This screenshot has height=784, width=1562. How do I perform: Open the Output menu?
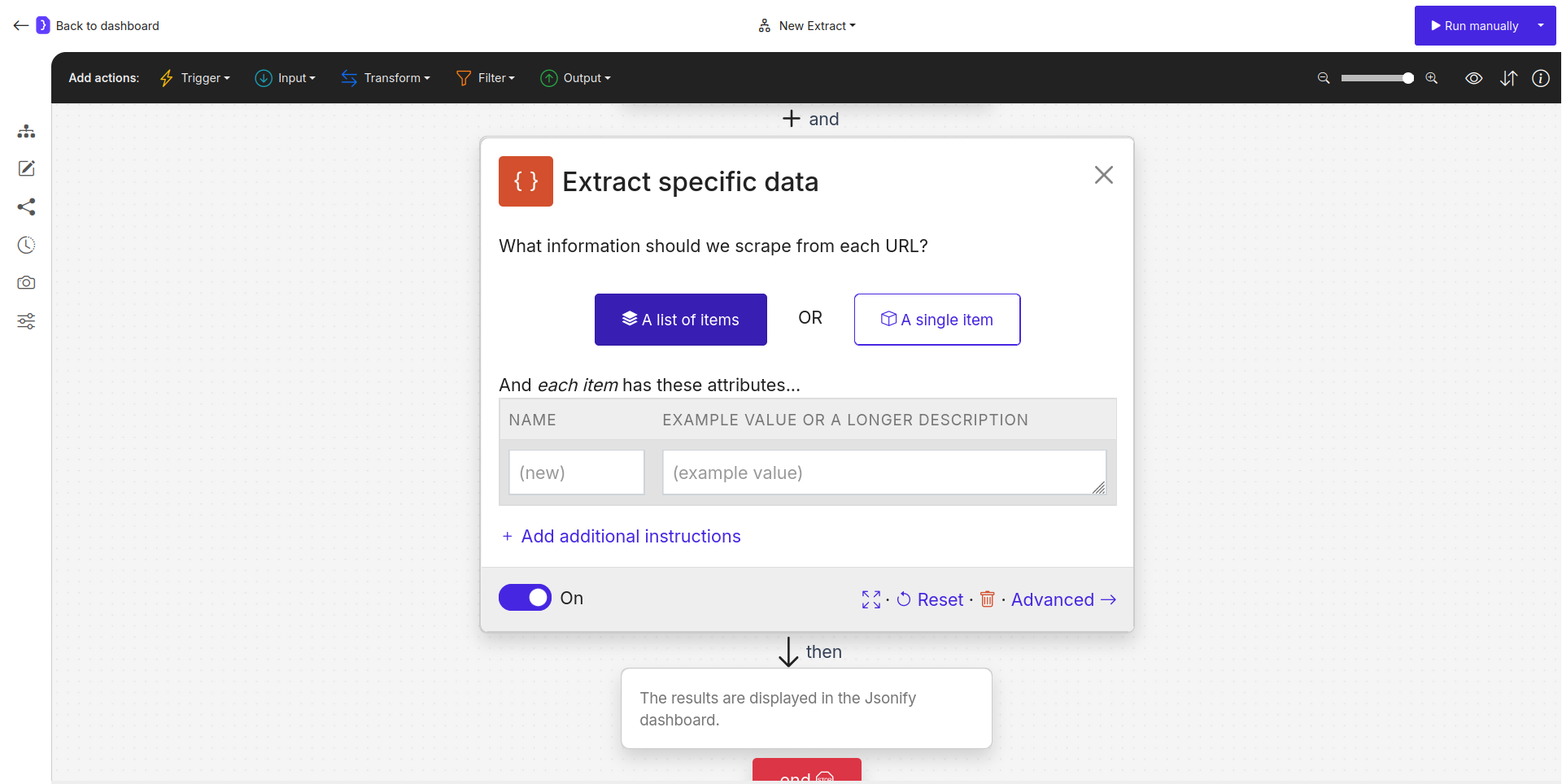click(576, 78)
